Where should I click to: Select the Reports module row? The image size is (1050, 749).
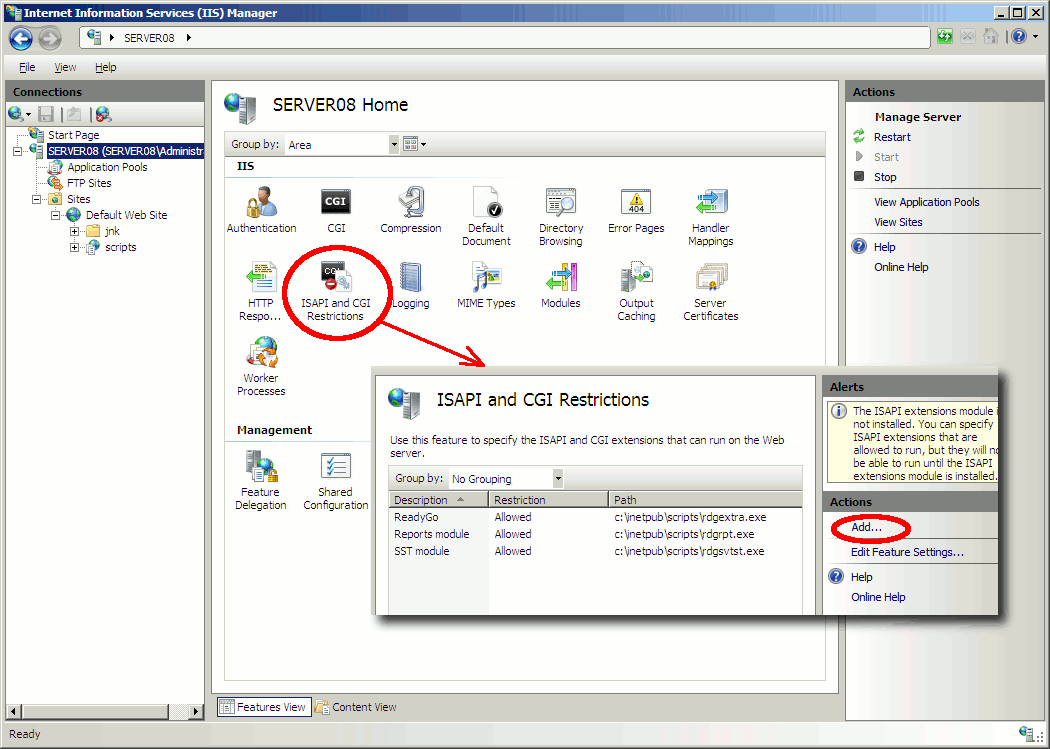pos(595,534)
